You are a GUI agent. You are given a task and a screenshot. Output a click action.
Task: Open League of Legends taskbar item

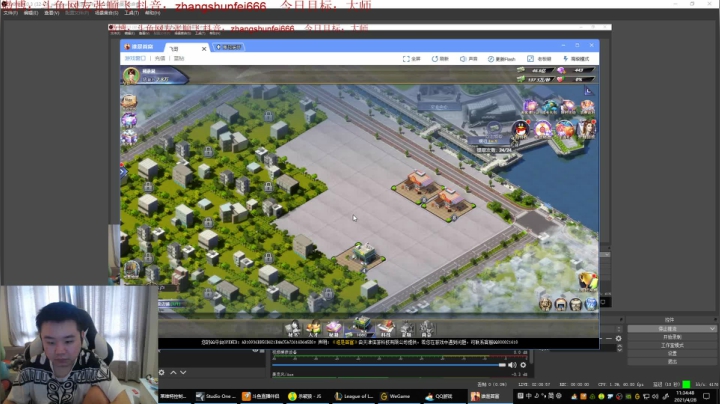pos(354,396)
